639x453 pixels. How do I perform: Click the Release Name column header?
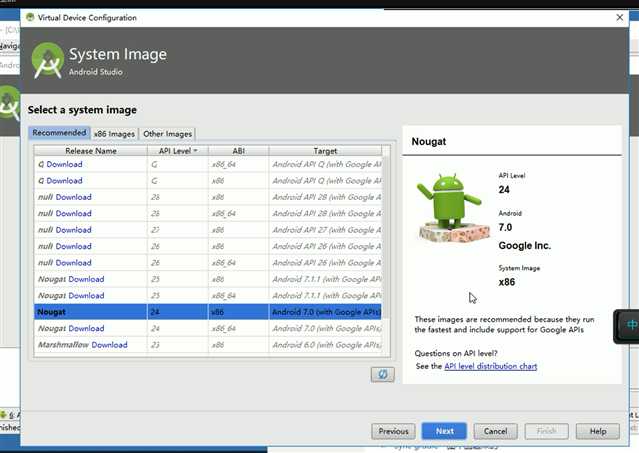coord(90,151)
